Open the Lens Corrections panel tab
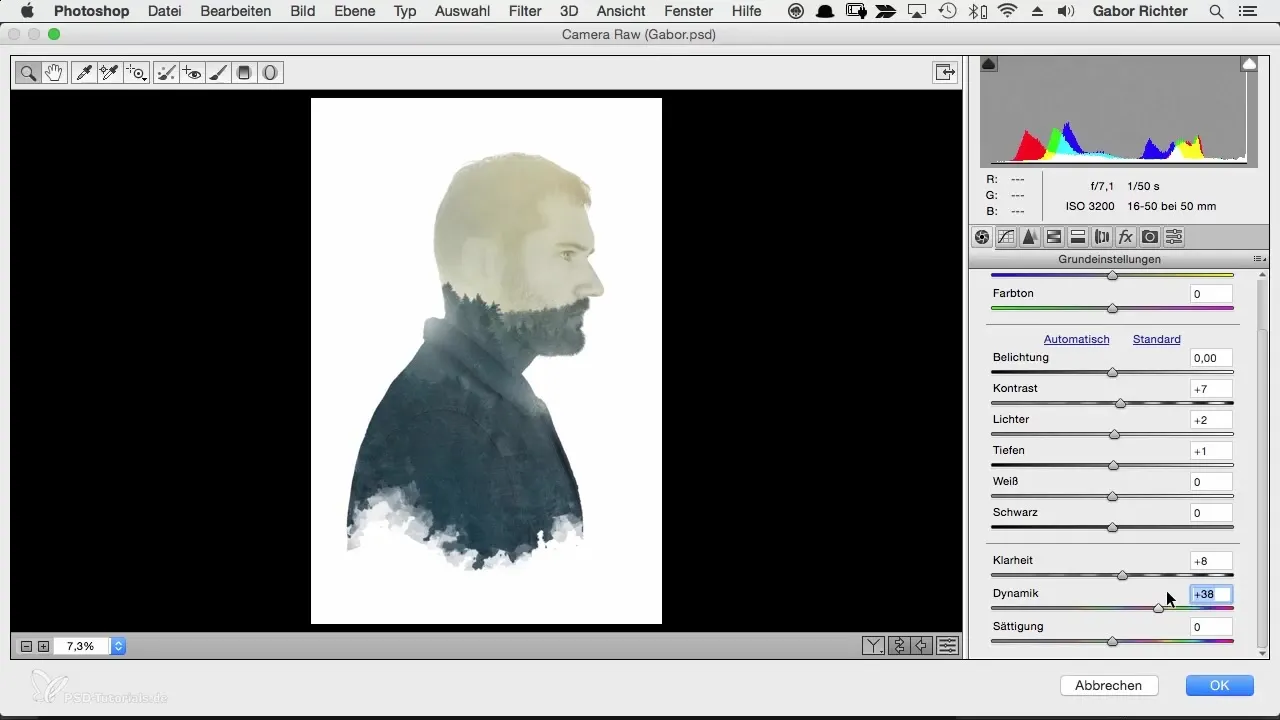Screen dimensions: 1280x720 [x=1102, y=237]
